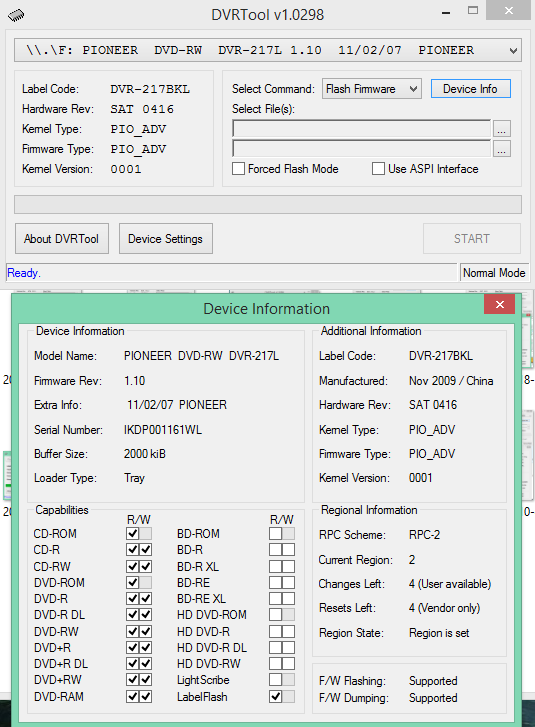Screen dimensions: 535x727
Task: Expand the Select Command dropdown showing Flash Firmware
Action: pos(372,89)
